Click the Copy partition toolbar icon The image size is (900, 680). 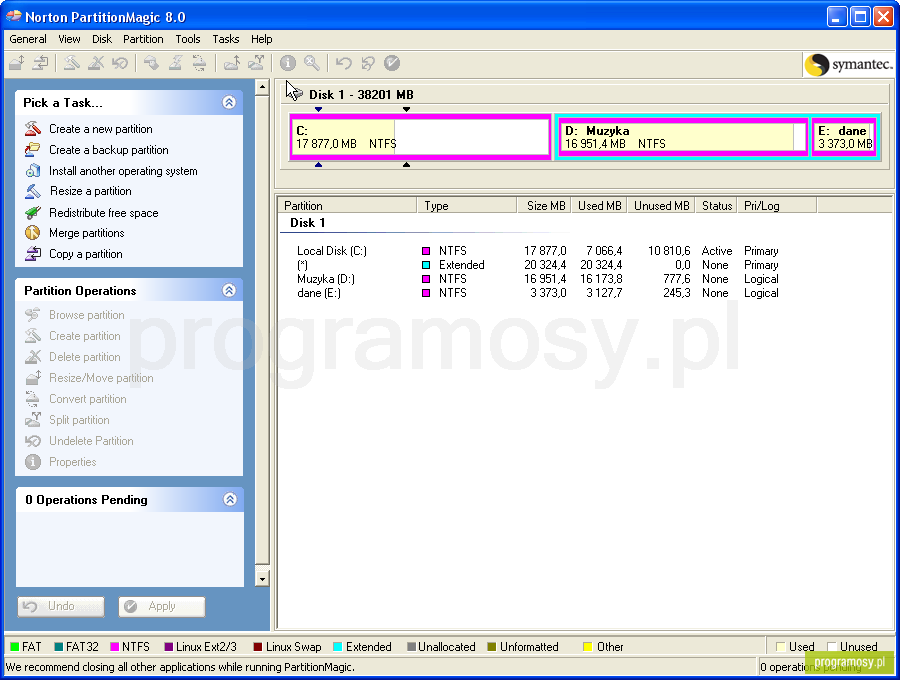40,63
